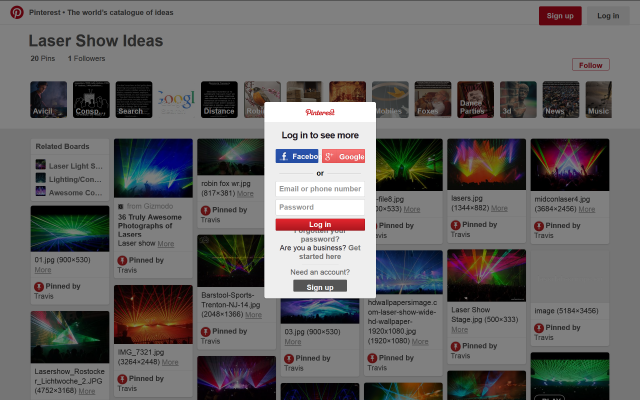Click pin icon under lasers.jpg card

[x=456, y=225]
